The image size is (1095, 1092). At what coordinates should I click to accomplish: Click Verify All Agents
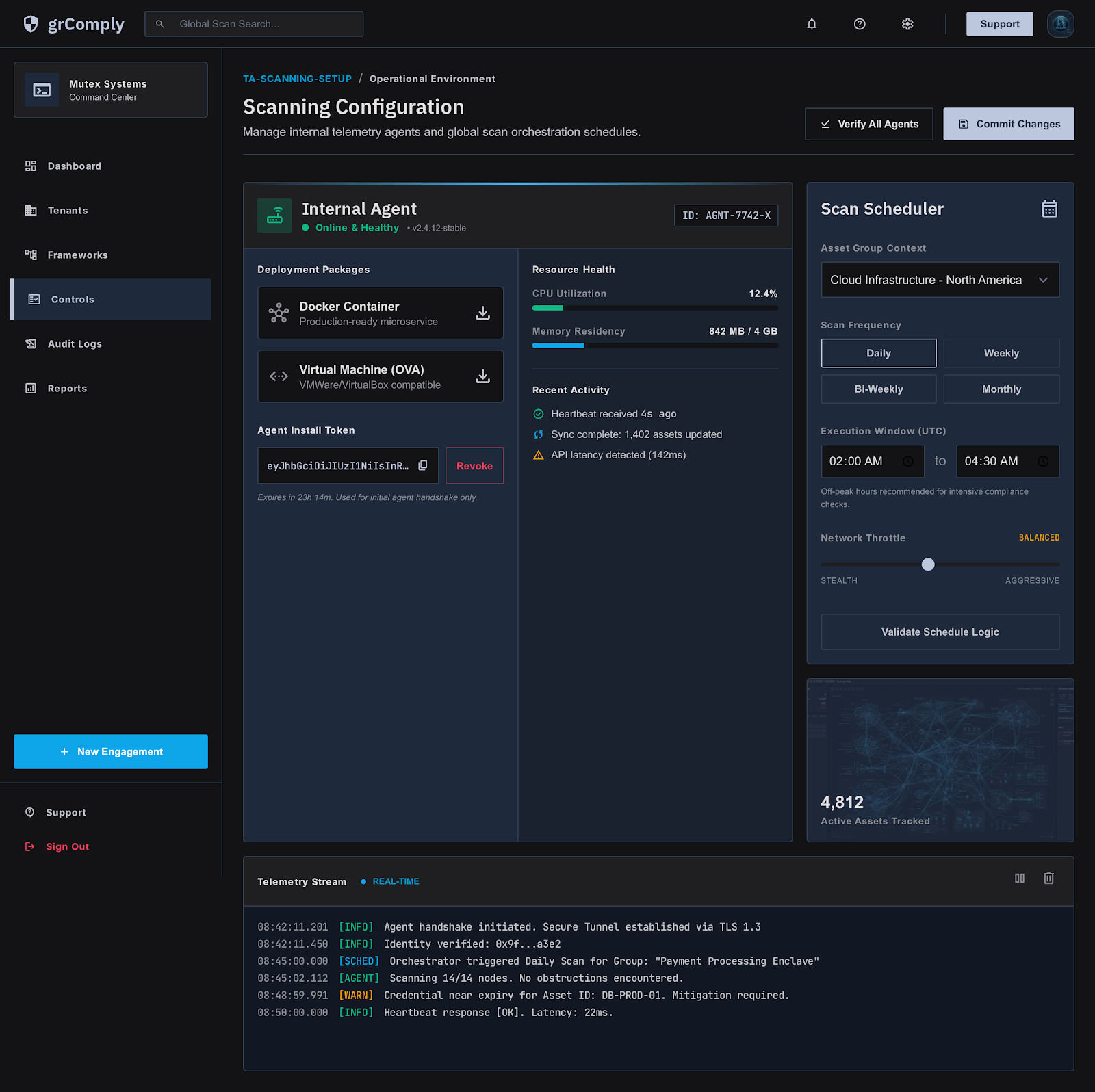(868, 124)
